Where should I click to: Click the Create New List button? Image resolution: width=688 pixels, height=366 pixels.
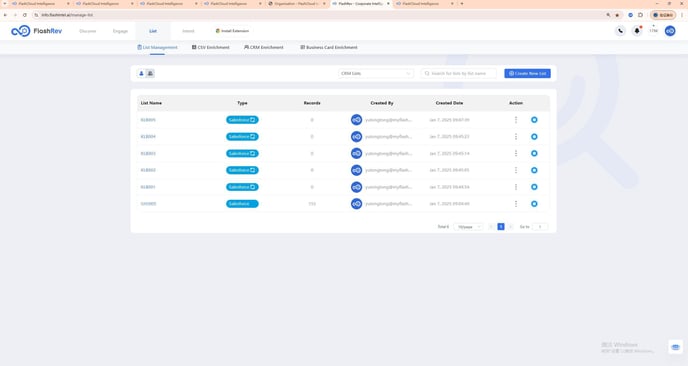point(527,73)
